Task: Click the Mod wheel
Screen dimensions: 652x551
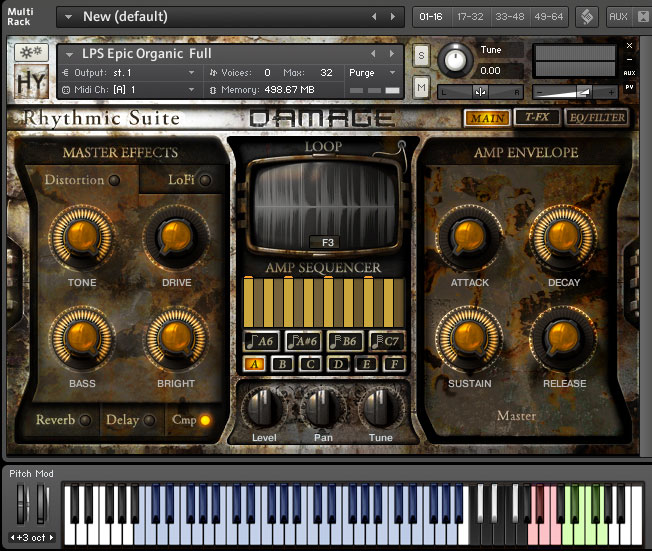Action: 42,503
